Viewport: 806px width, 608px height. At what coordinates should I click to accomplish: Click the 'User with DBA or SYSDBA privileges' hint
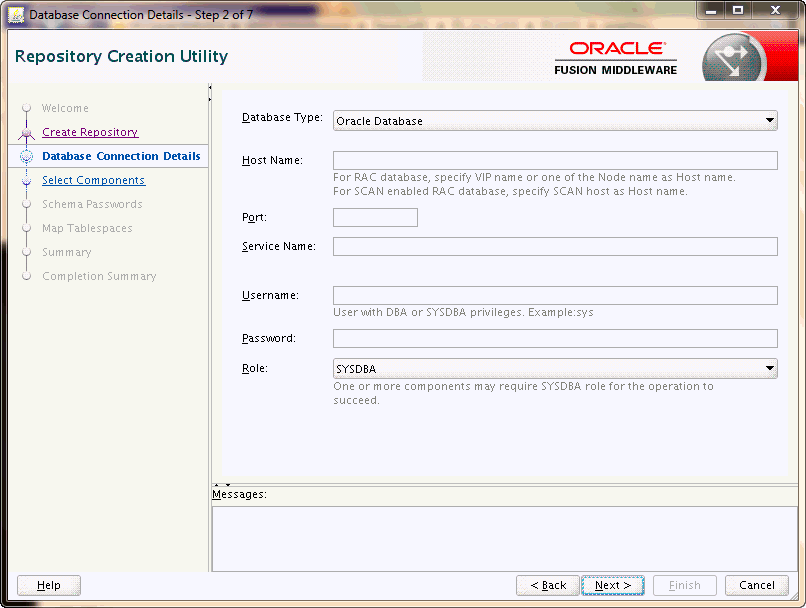click(463, 312)
